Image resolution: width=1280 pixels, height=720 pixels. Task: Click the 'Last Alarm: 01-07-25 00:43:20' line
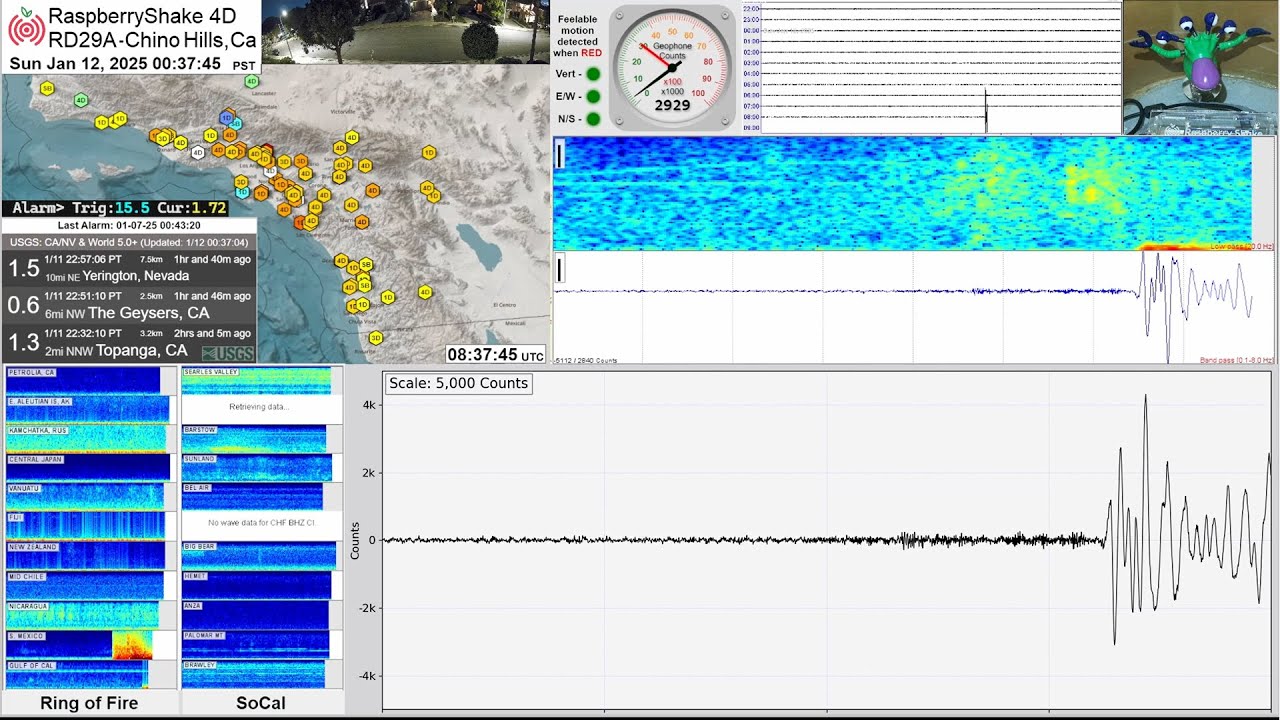128,226
